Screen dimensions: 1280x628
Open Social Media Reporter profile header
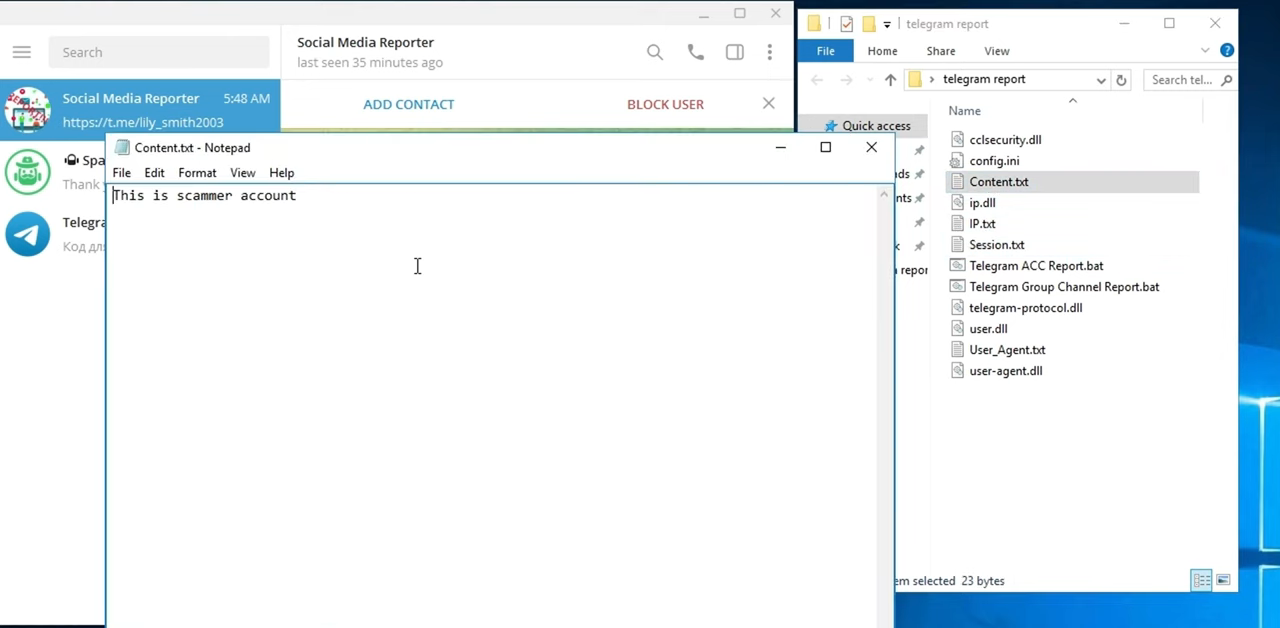tap(369, 52)
